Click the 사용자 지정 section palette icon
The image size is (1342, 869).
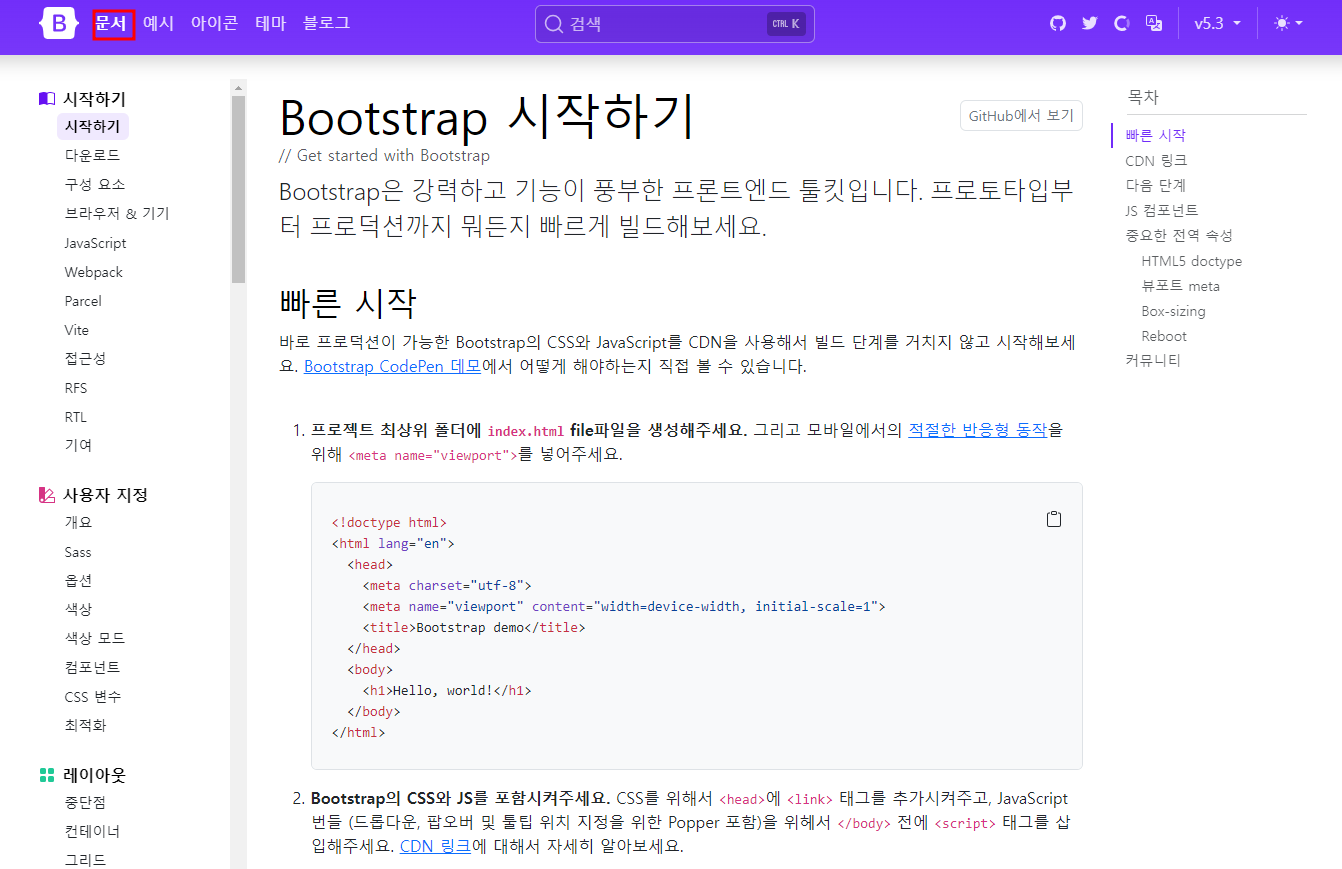pos(47,495)
